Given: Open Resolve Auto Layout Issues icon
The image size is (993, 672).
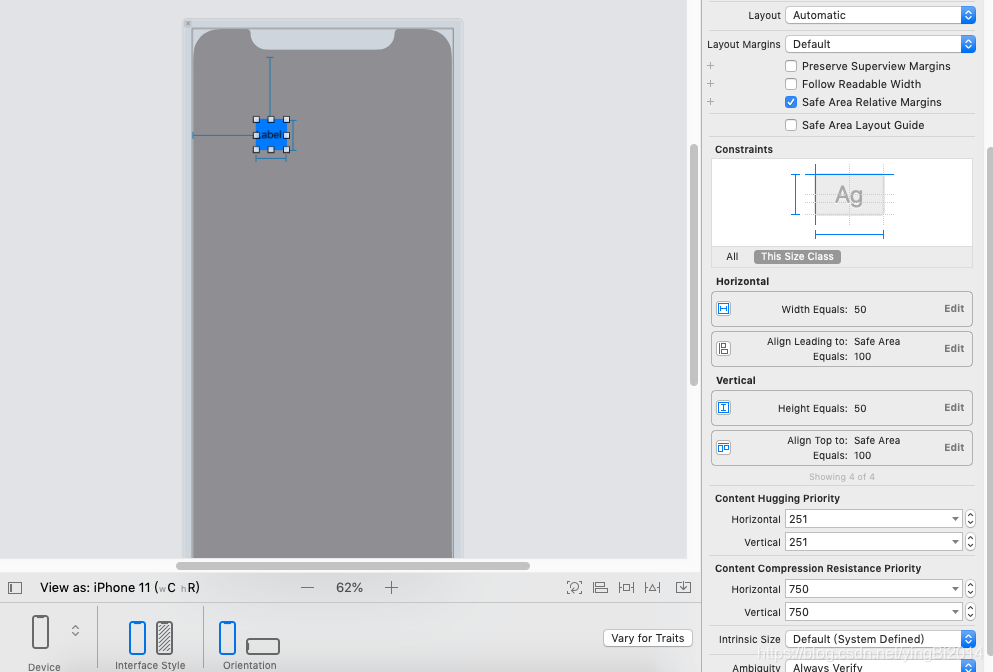Looking at the screenshot, I should pyautogui.click(x=652, y=588).
